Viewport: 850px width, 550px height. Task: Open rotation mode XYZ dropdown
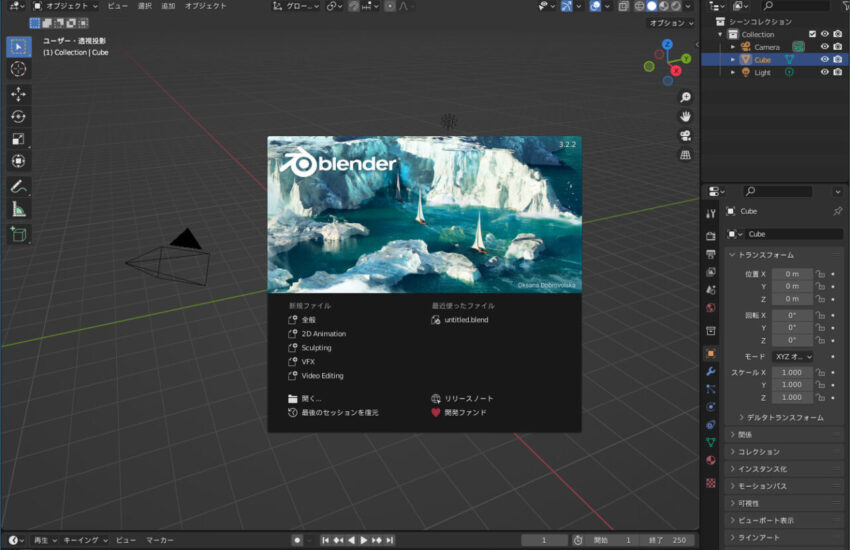tap(792, 357)
